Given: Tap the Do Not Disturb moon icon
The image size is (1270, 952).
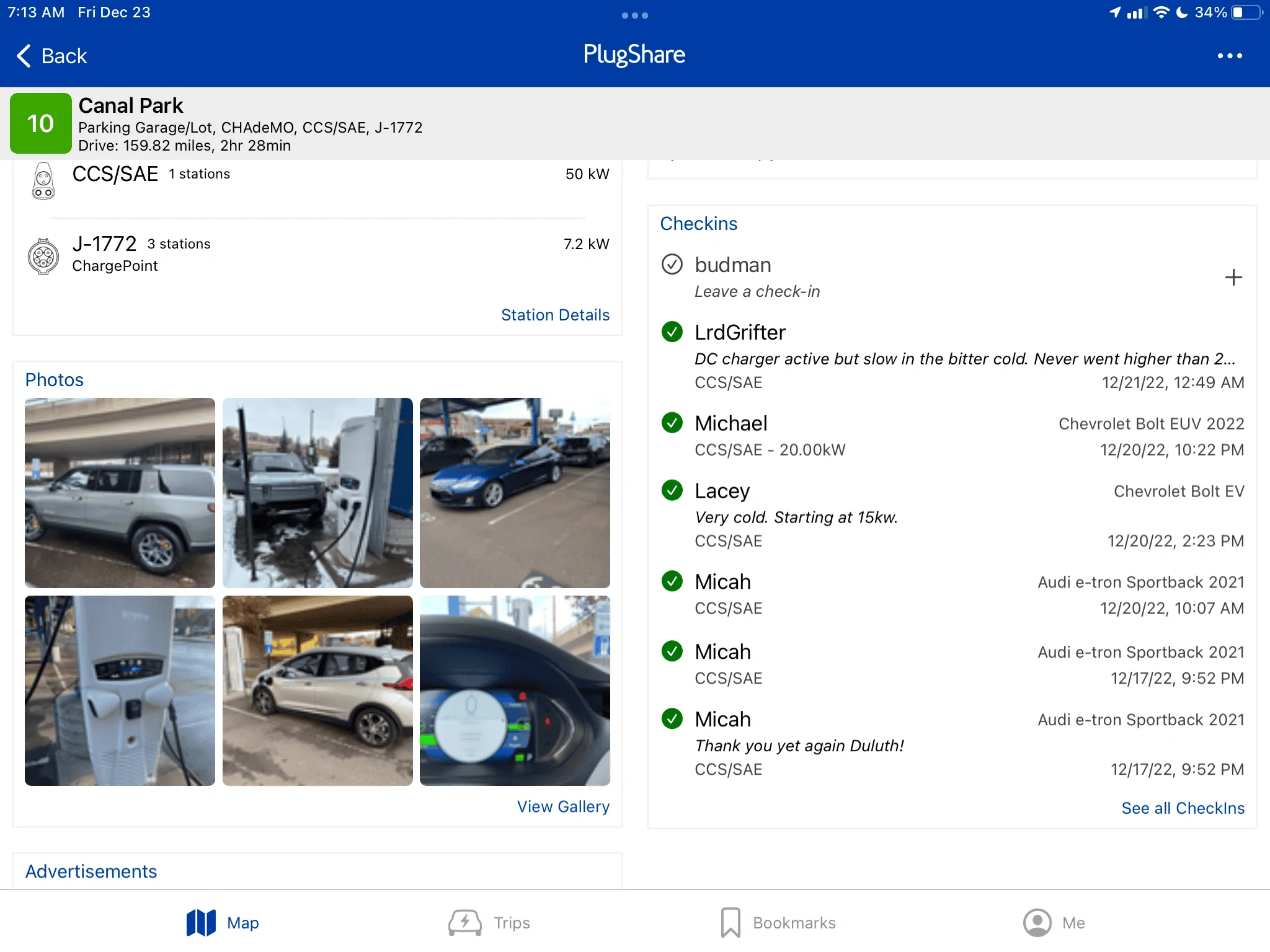Looking at the screenshot, I should [1182, 12].
